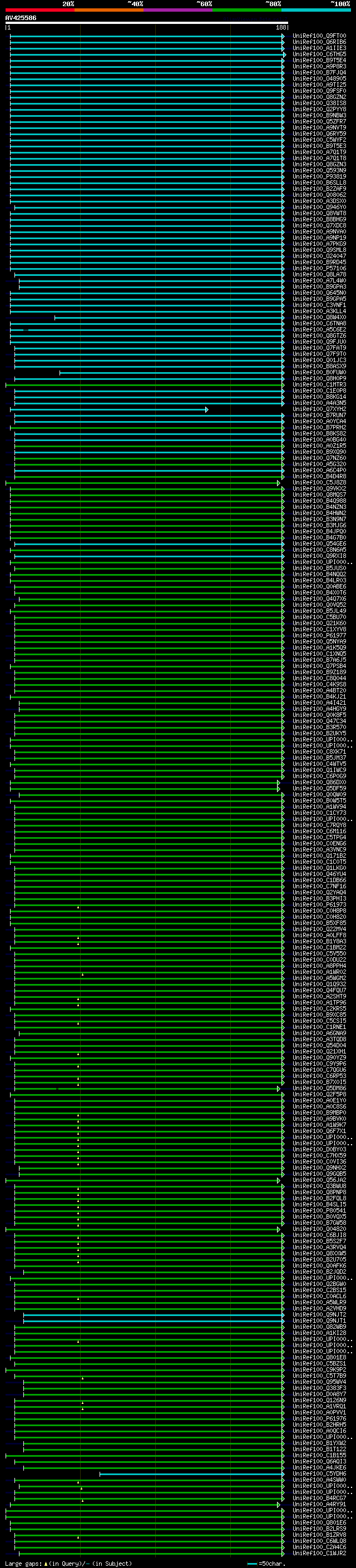The image size is (356, 1568).
Task: Click hit label UniRef100_O48905
Action: (x=319, y=78)
